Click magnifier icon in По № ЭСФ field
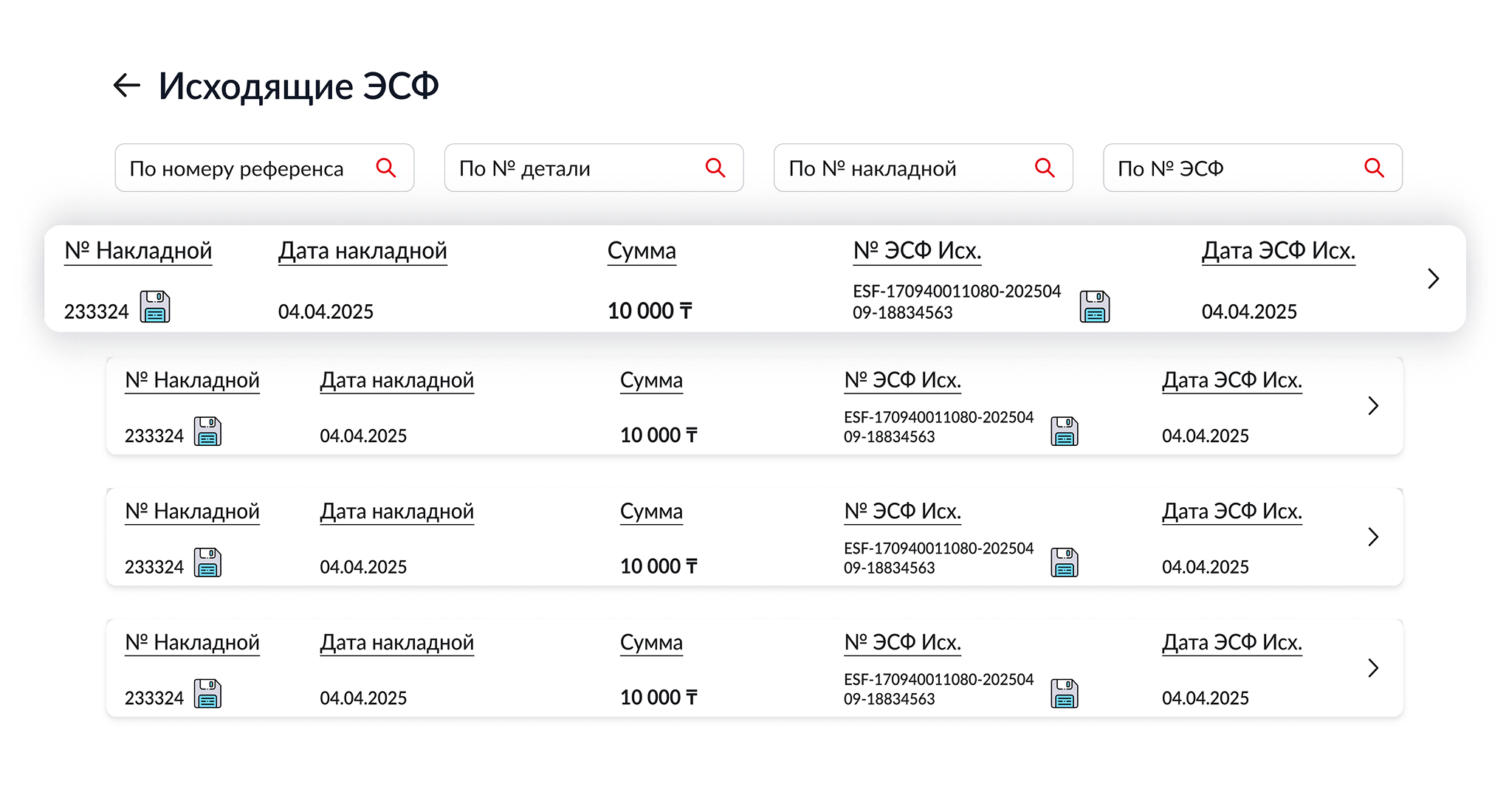1506x812 pixels. (1374, 168)
